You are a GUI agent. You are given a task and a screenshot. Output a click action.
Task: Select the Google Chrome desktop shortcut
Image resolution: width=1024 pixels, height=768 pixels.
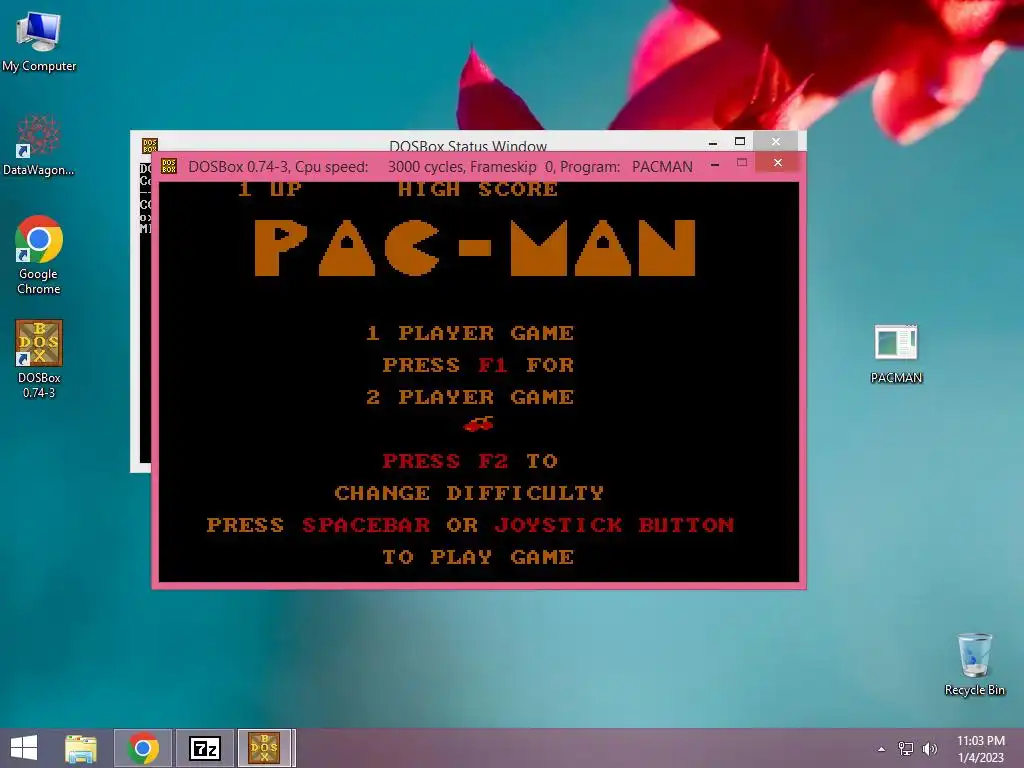39,255
